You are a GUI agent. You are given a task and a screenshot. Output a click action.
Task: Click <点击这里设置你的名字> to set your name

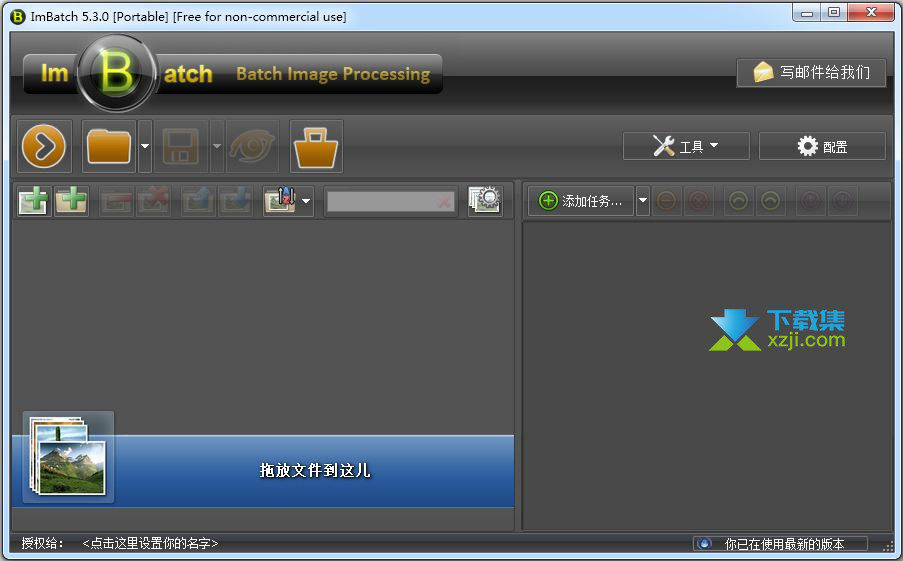150,543
